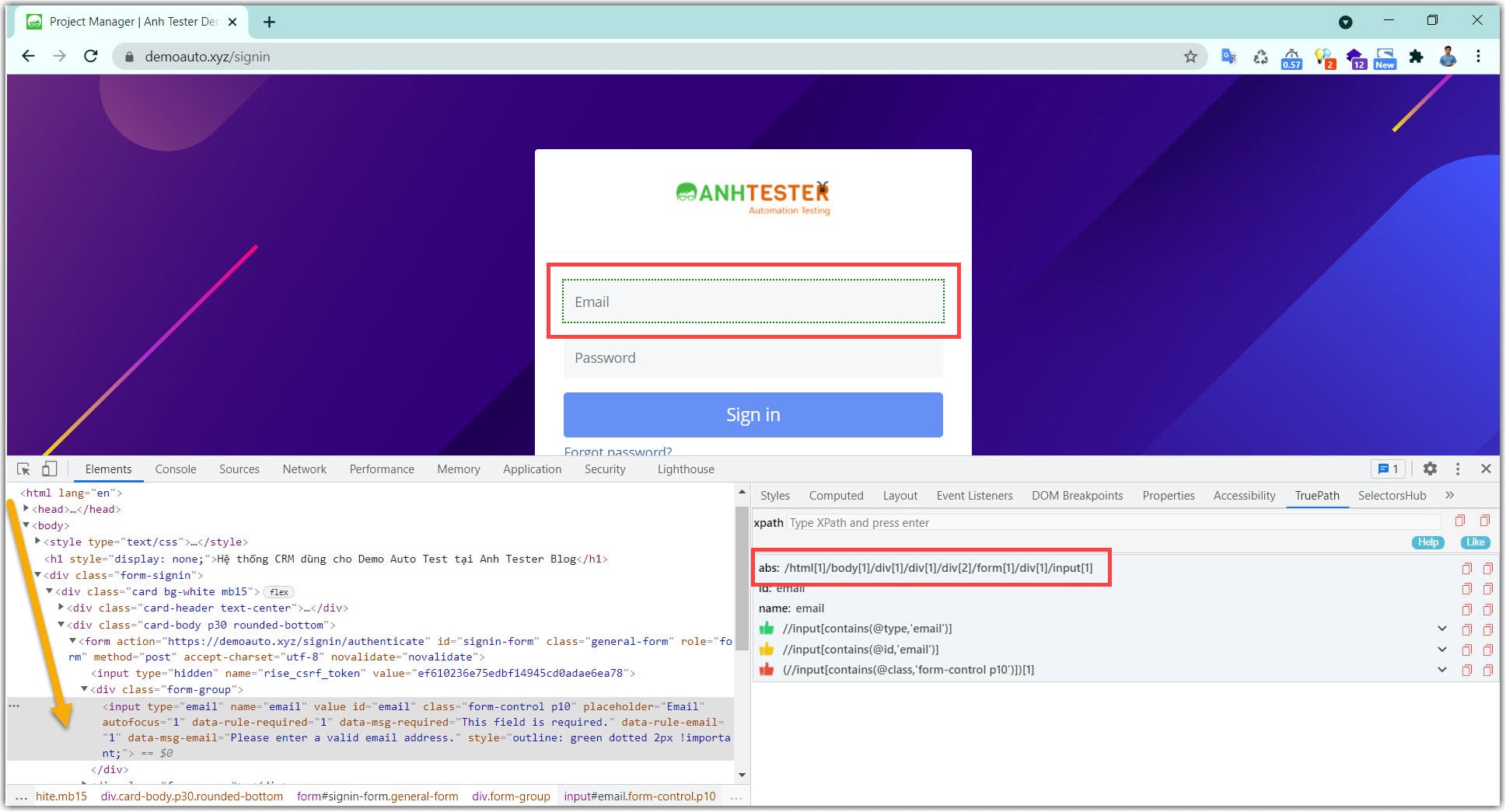
Task: Expand the //input[contains(@type,'email')] row chevron
Action: [1442, 629]
